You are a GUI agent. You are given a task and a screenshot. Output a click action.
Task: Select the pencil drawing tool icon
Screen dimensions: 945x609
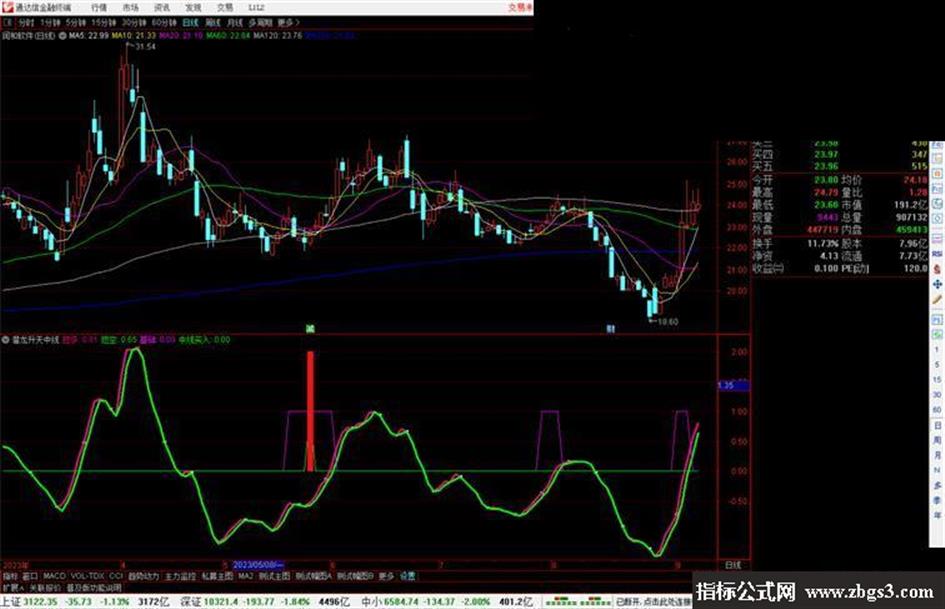click(937, 300)
